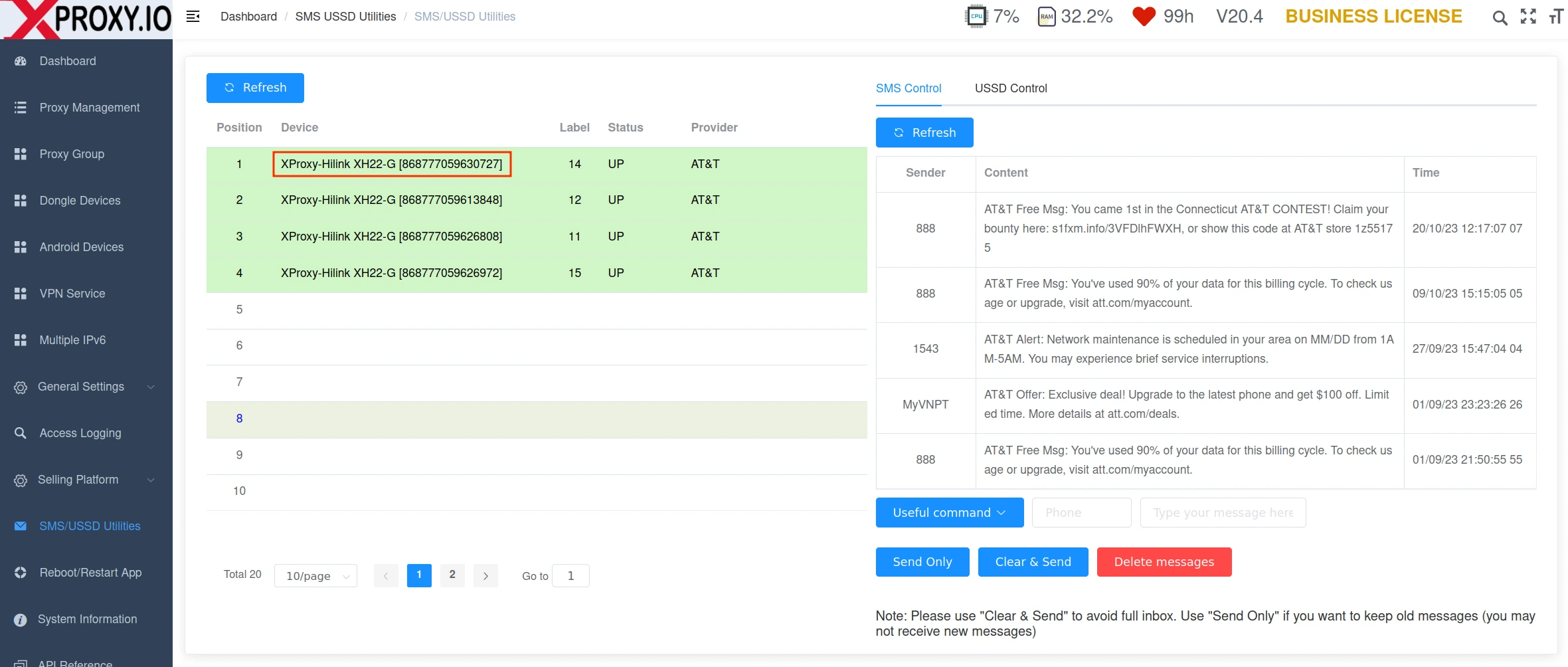1568x667 pixels.
Task: Expand Selling Platform submenu chevron
Action: [x=151, y=480]
